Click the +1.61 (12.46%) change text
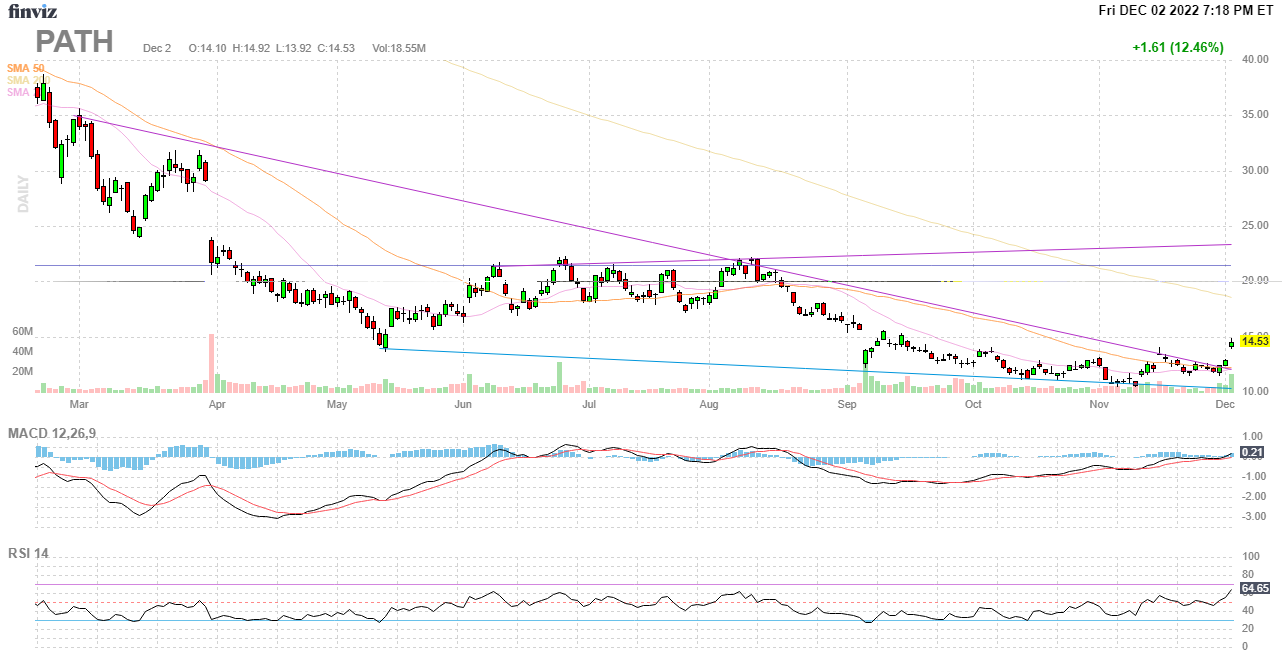1282x662 pixels. [x=1177, y=47]
